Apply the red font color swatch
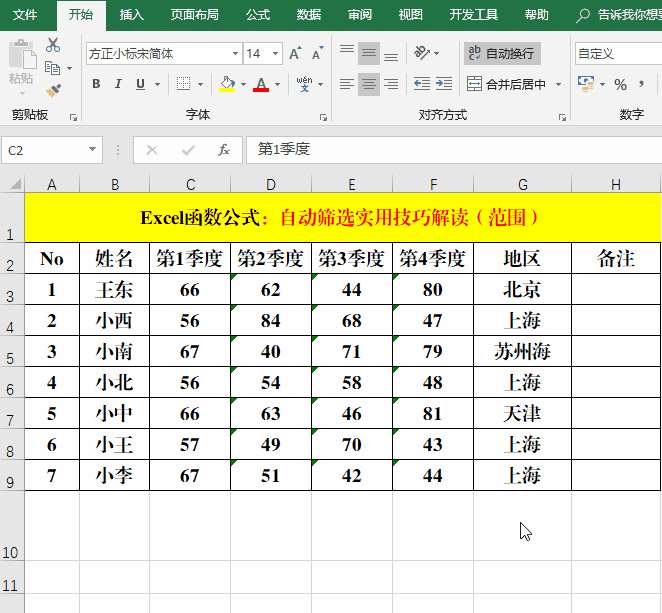Screen dimensions: 662x613 [261, 85]
